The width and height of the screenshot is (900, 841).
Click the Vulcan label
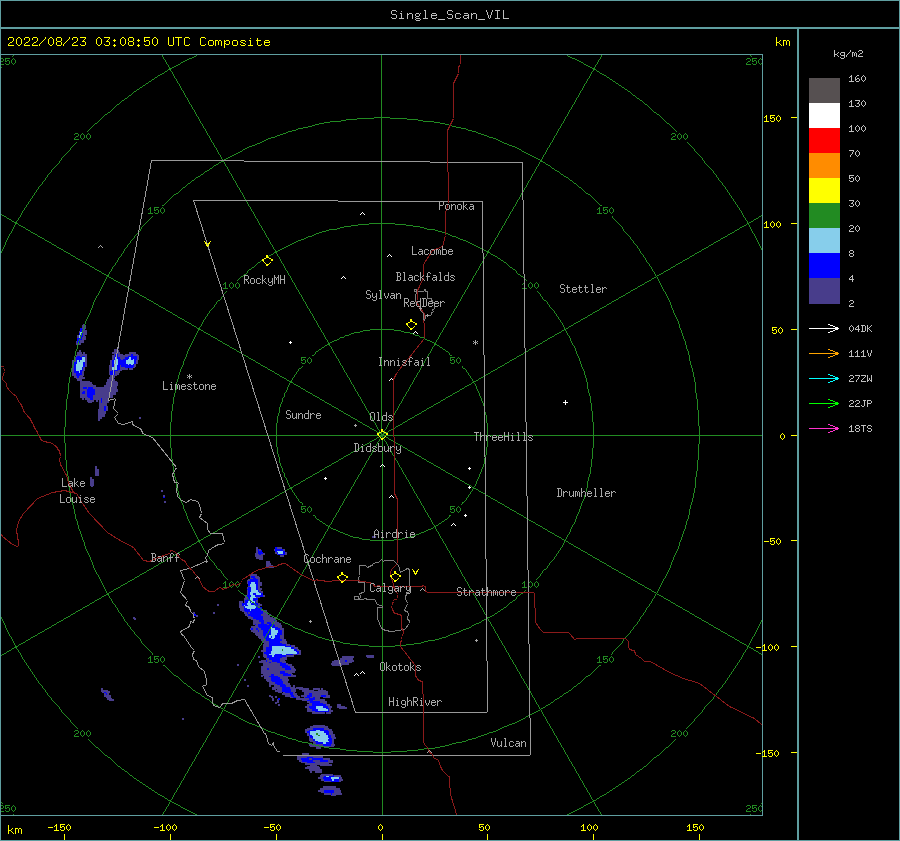(509, 743)
